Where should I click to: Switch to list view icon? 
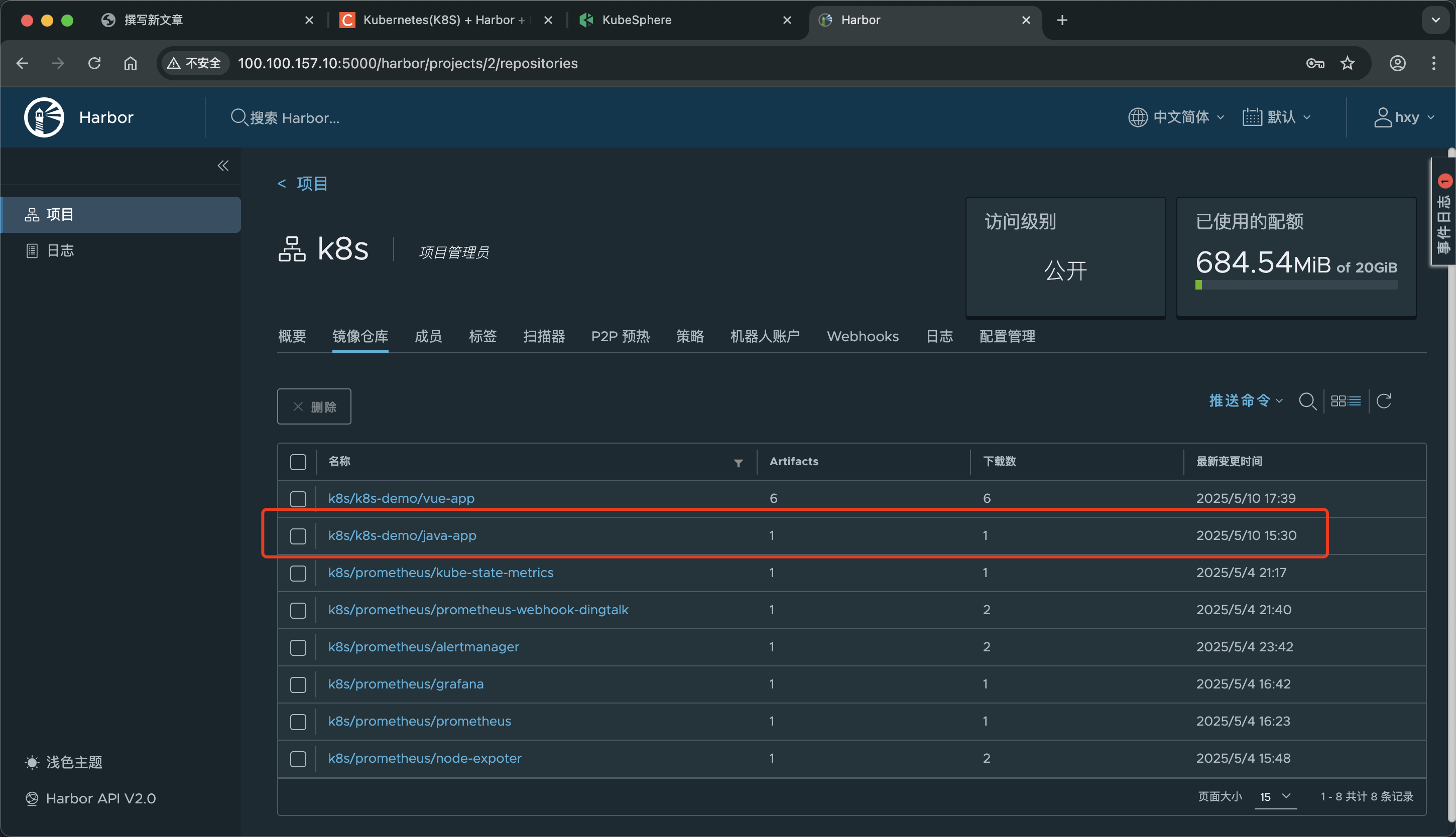(1355, 401)
